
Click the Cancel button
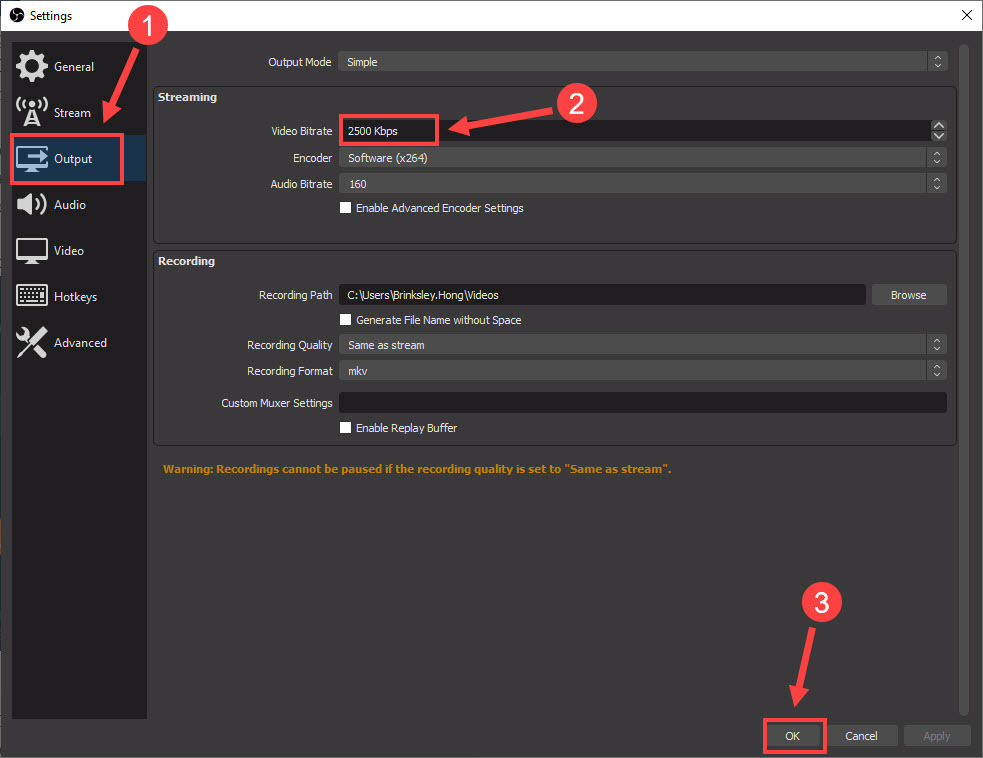[x=861, y=735]
